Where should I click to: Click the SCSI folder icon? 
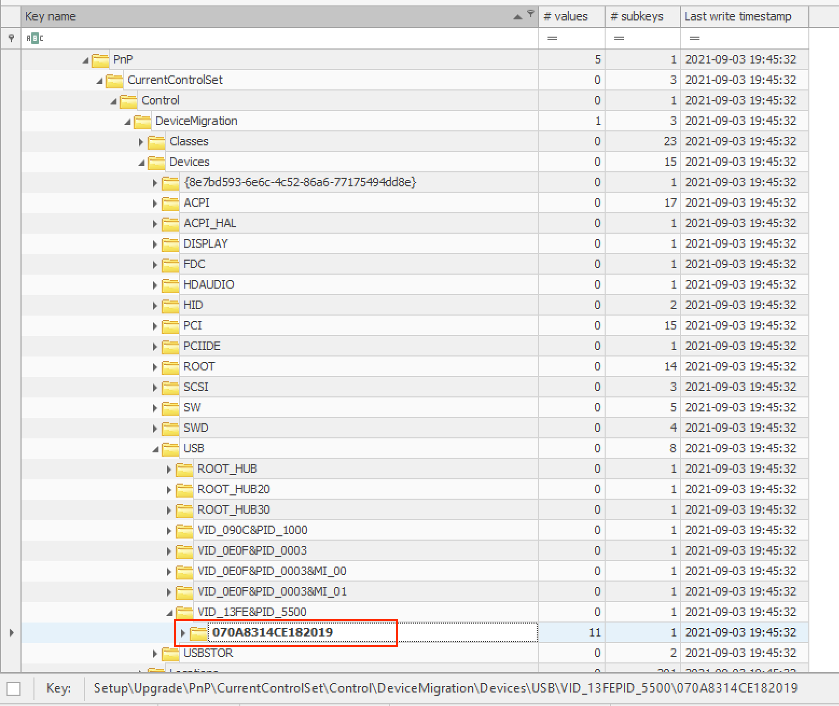click(170, 388)
